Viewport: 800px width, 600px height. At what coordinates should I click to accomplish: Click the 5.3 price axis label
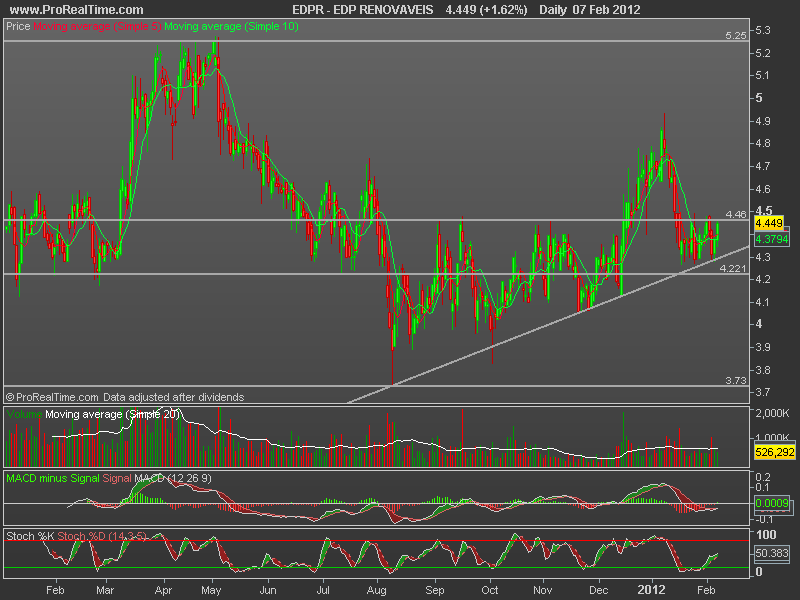click(763, 31)
